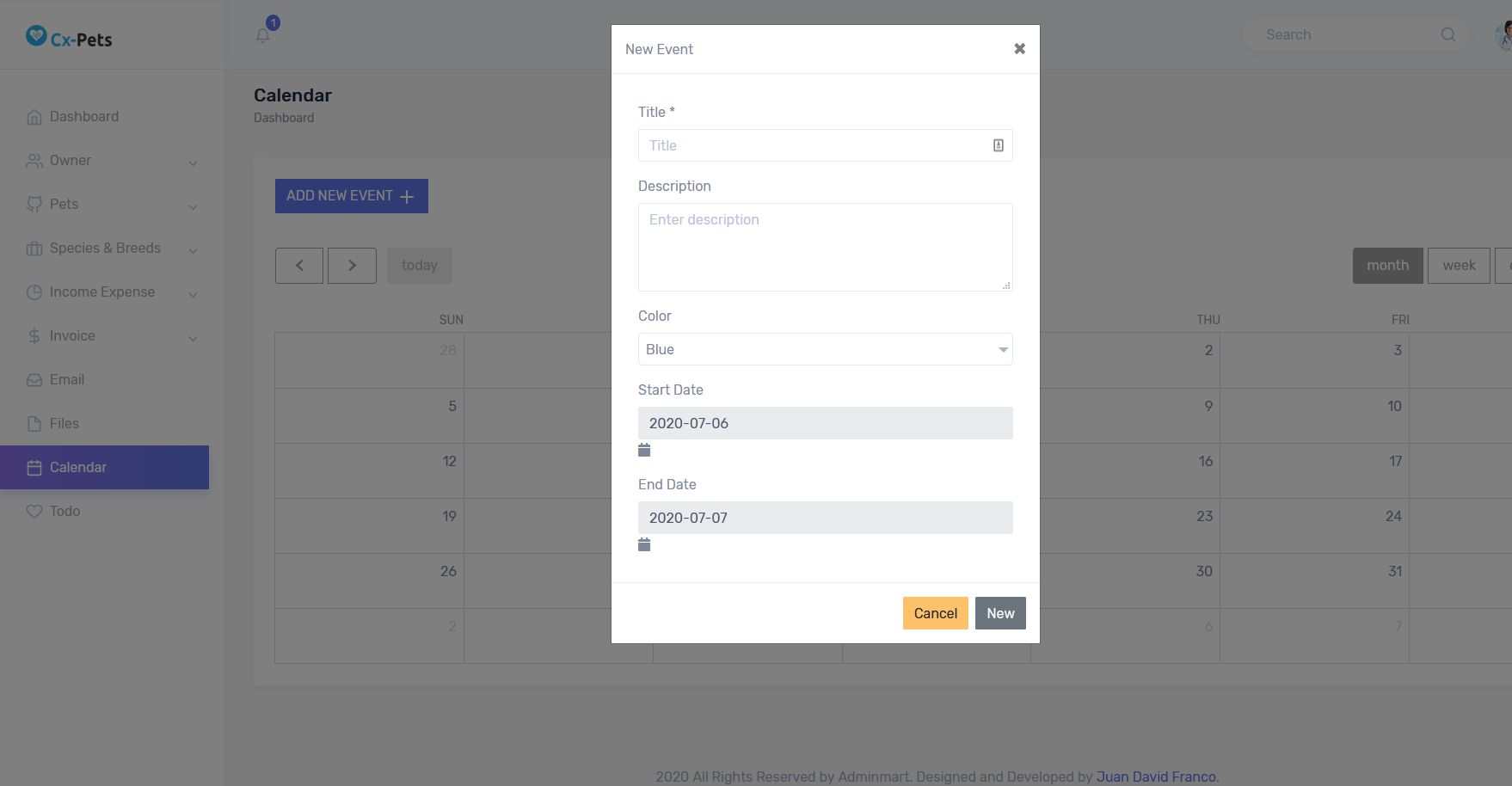Click the Cancel button
This screenshot has height=786, width=1512.
tap(935, 613)
